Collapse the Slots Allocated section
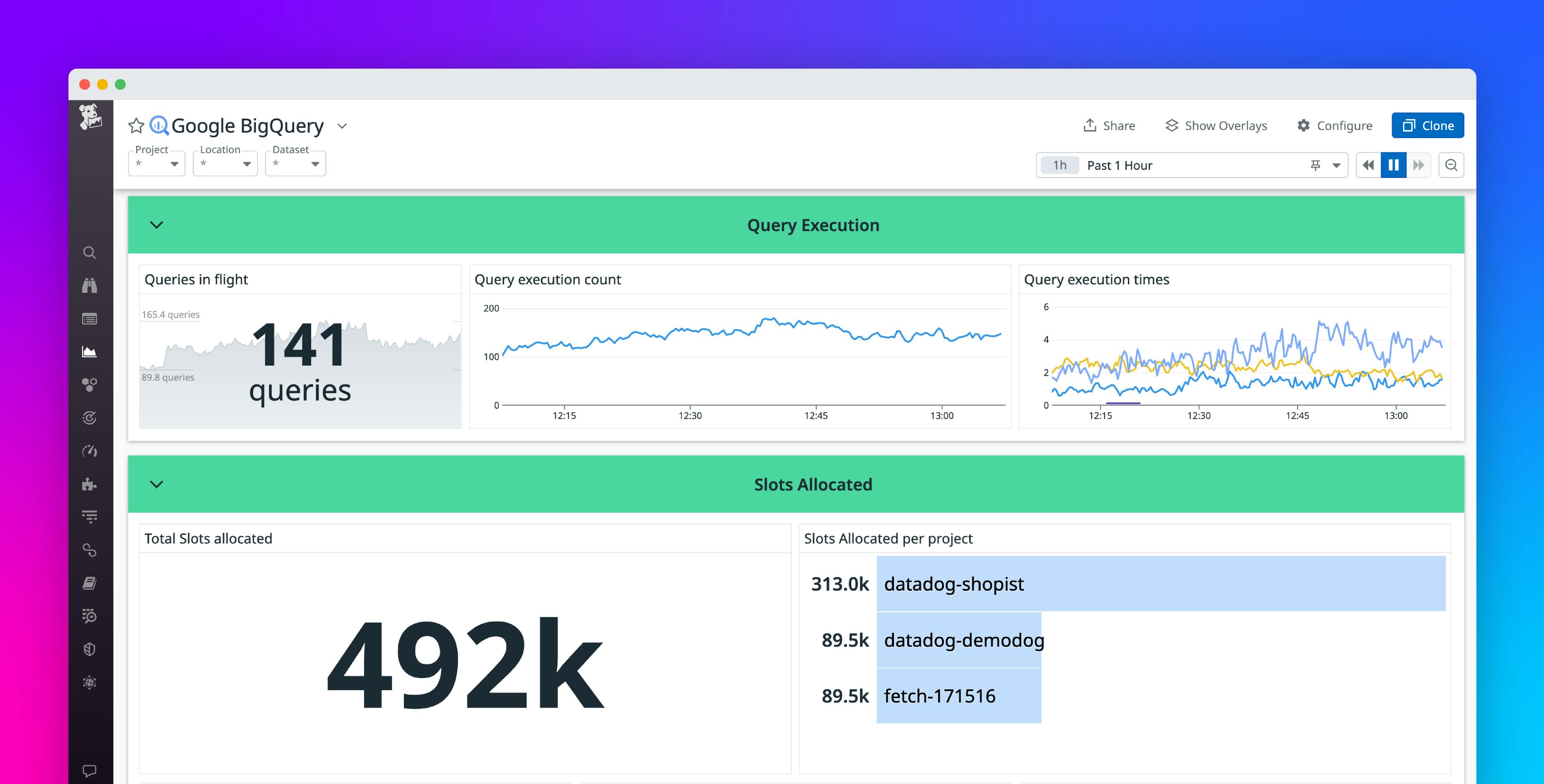This screenshot has width=1544, height=784. 157,484
